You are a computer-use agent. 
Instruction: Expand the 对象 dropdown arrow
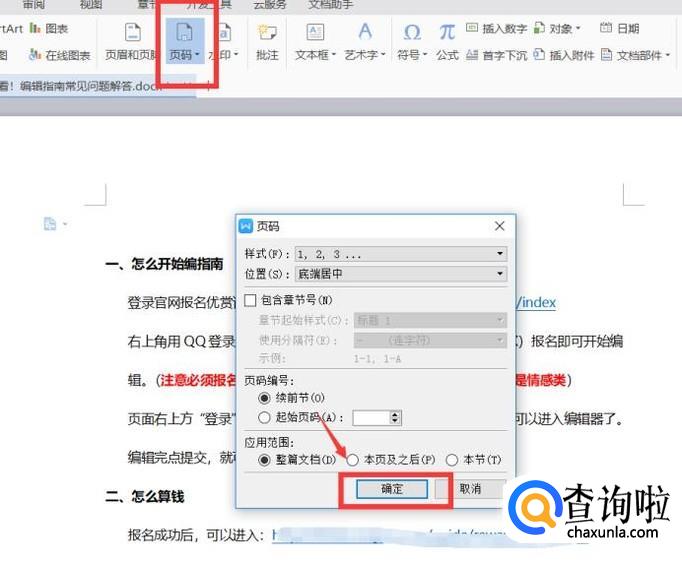point(578,29)
